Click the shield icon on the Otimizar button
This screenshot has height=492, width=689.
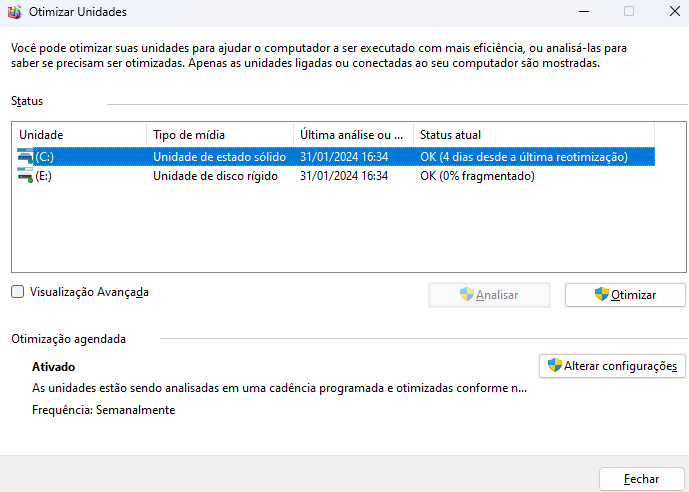(x=602, y=294)
